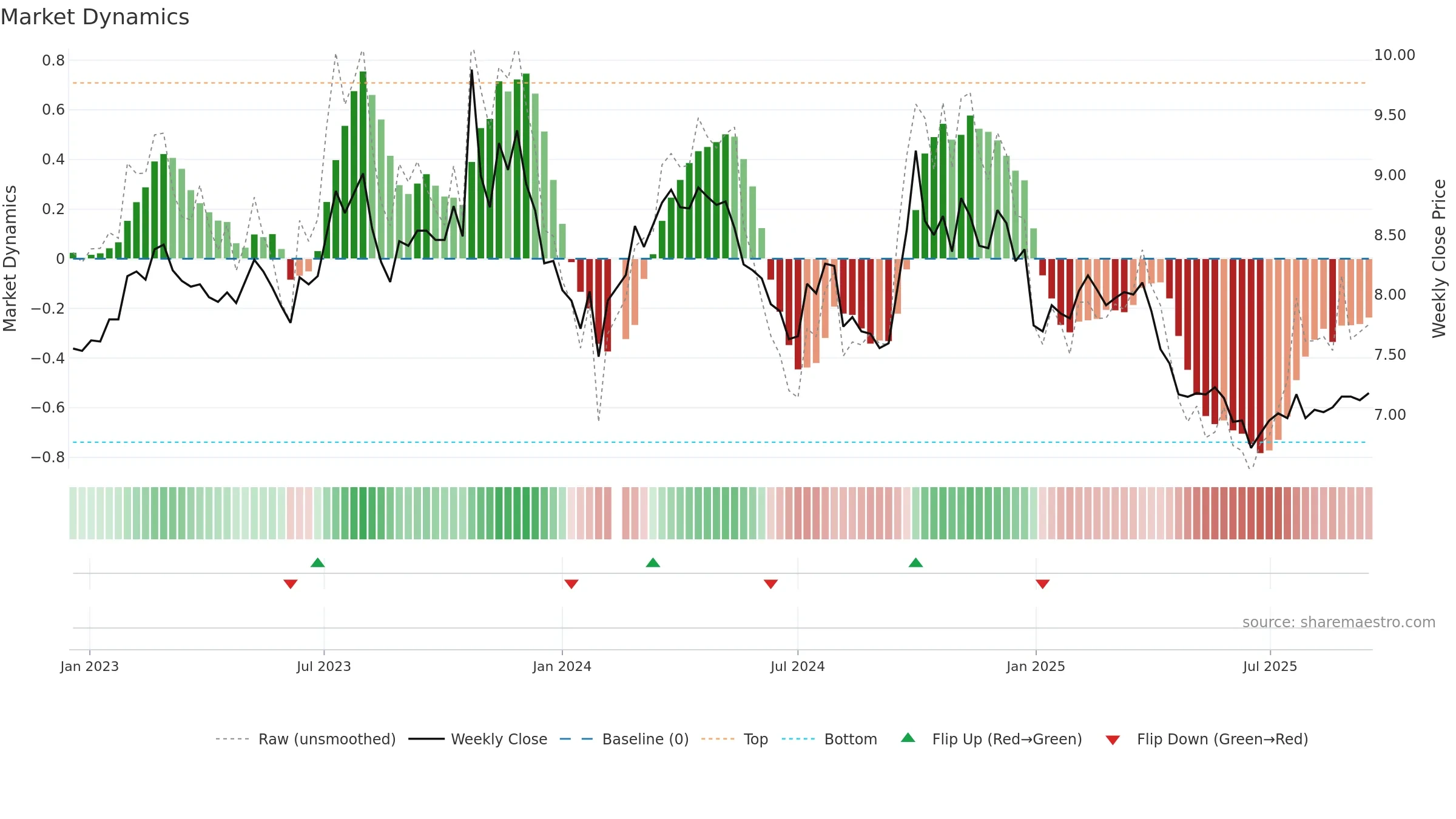The image size is (1456, 819).
Task: Click the 9.50 price tick label
Action: pyautogui.click(x=1390, y=115)
